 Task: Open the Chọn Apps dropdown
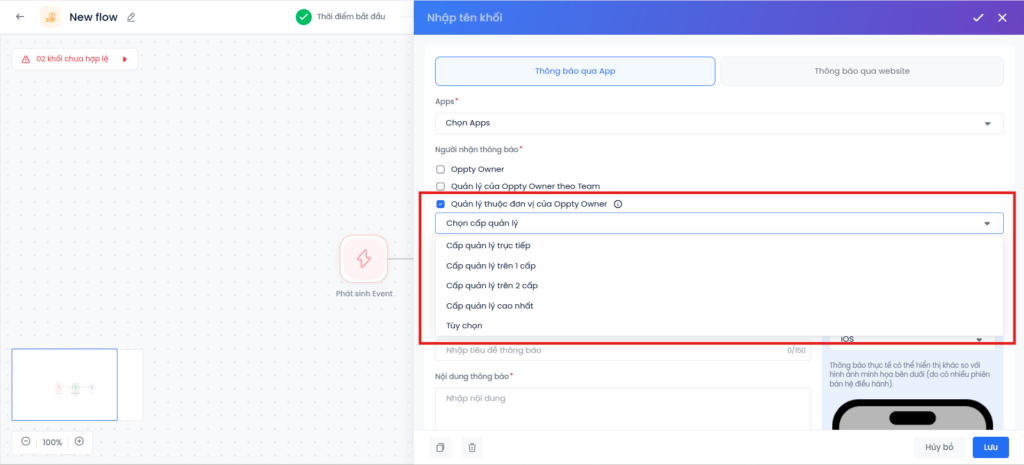point(718,123)
